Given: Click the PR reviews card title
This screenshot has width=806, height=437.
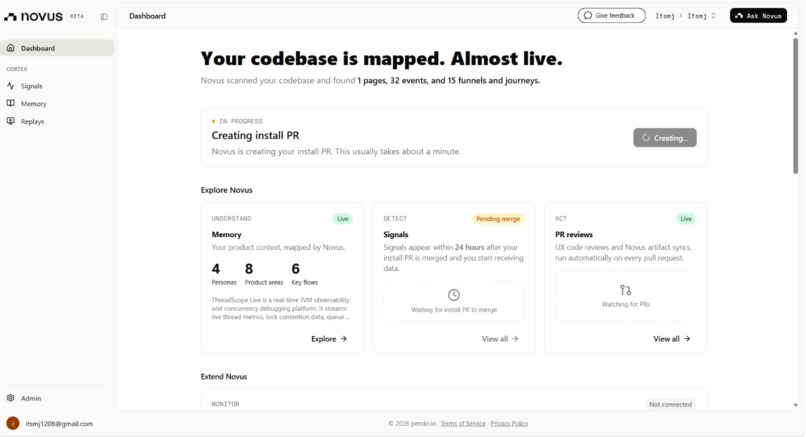Looking at the screenshot, I should 574,234.
